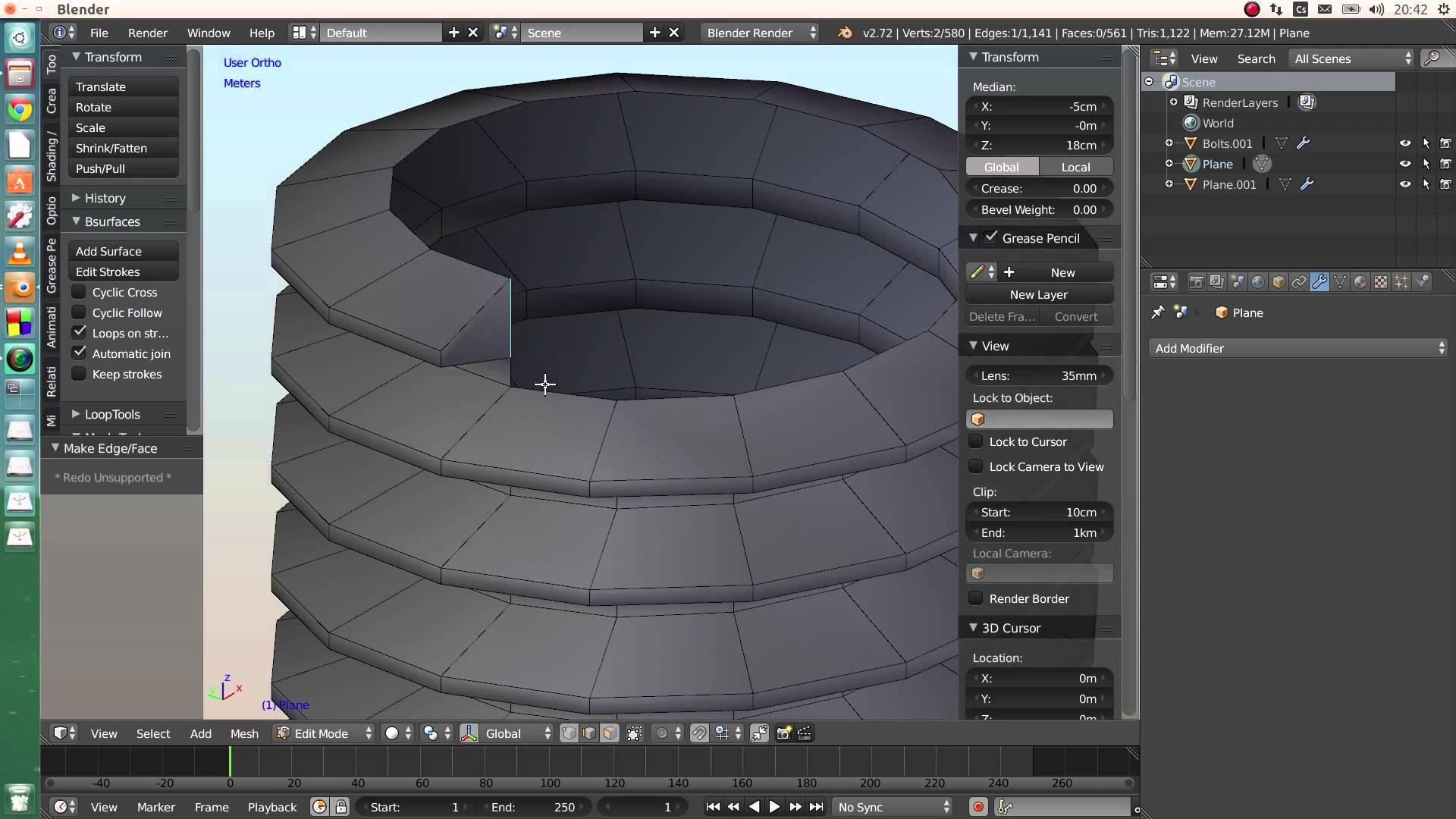Open VLC from the Ubuntu launcher
This screenshot has height=819, width=1456.
click(x=20, y=253)
